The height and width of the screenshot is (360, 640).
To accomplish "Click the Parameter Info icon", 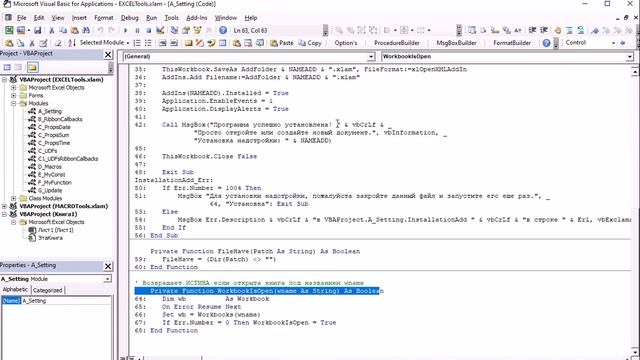I will coord(507,30).
